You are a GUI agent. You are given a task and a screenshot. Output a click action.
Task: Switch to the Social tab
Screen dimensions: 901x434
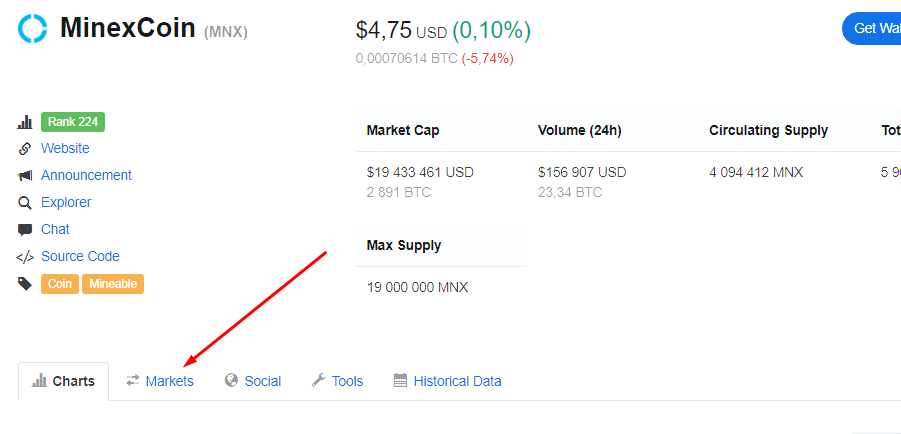pos(253,381)
